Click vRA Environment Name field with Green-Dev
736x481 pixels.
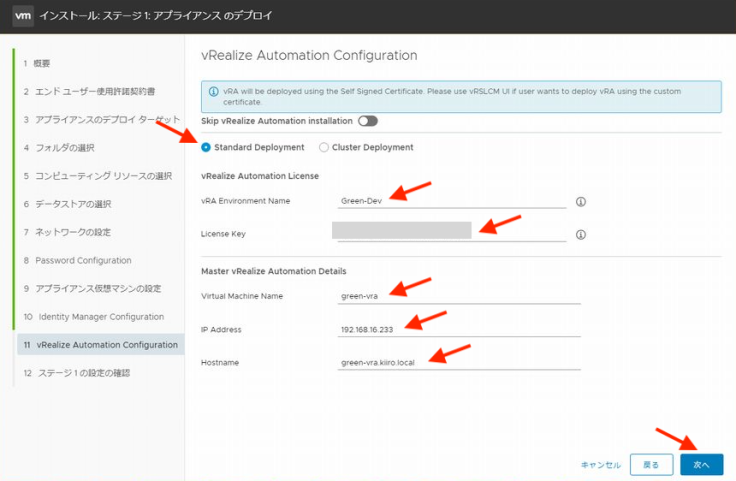click(x=452, y=201)
